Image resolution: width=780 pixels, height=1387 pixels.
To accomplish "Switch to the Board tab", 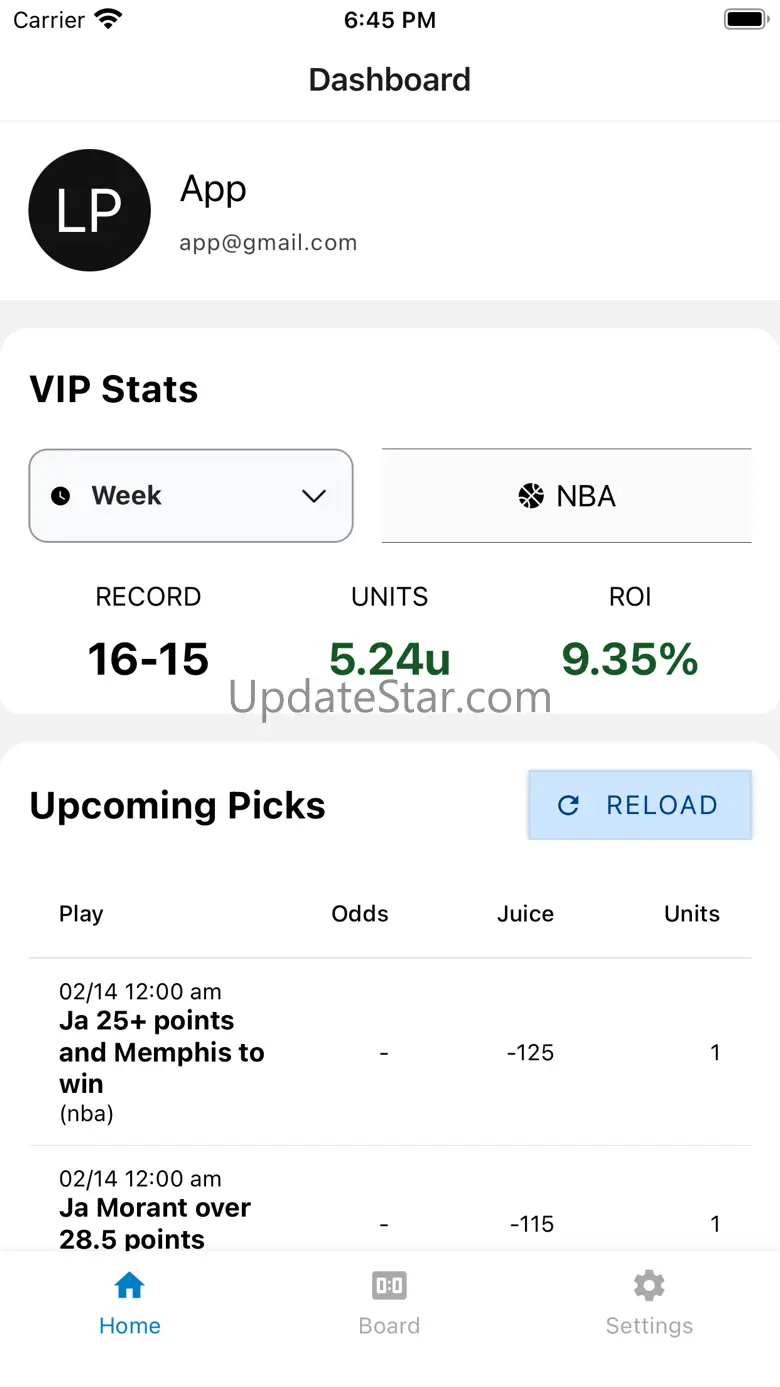I will pos(389,1305).
